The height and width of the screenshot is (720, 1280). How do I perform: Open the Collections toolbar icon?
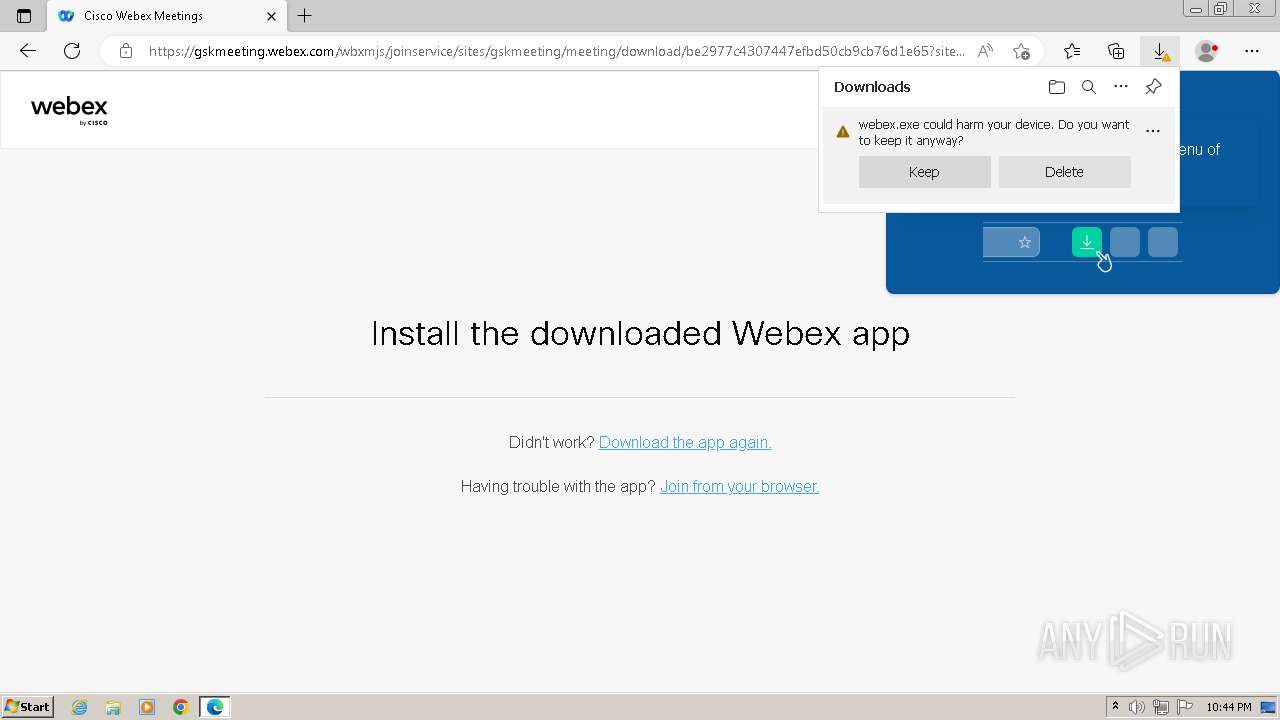1116,51
